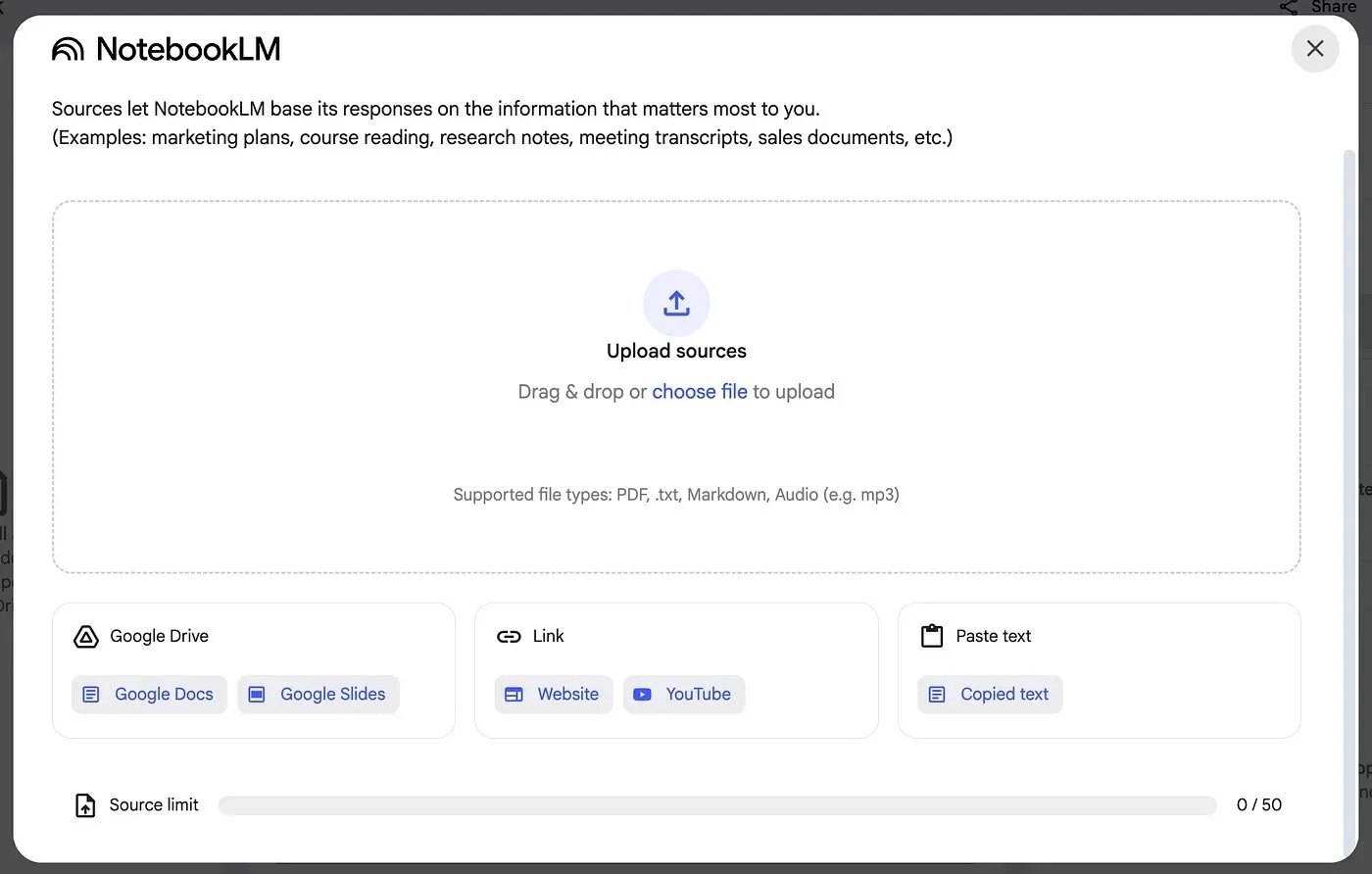The image size is (1372, 874).
Task: Open the choose file link
Action: pyautogui.click(x=699, y=391)
